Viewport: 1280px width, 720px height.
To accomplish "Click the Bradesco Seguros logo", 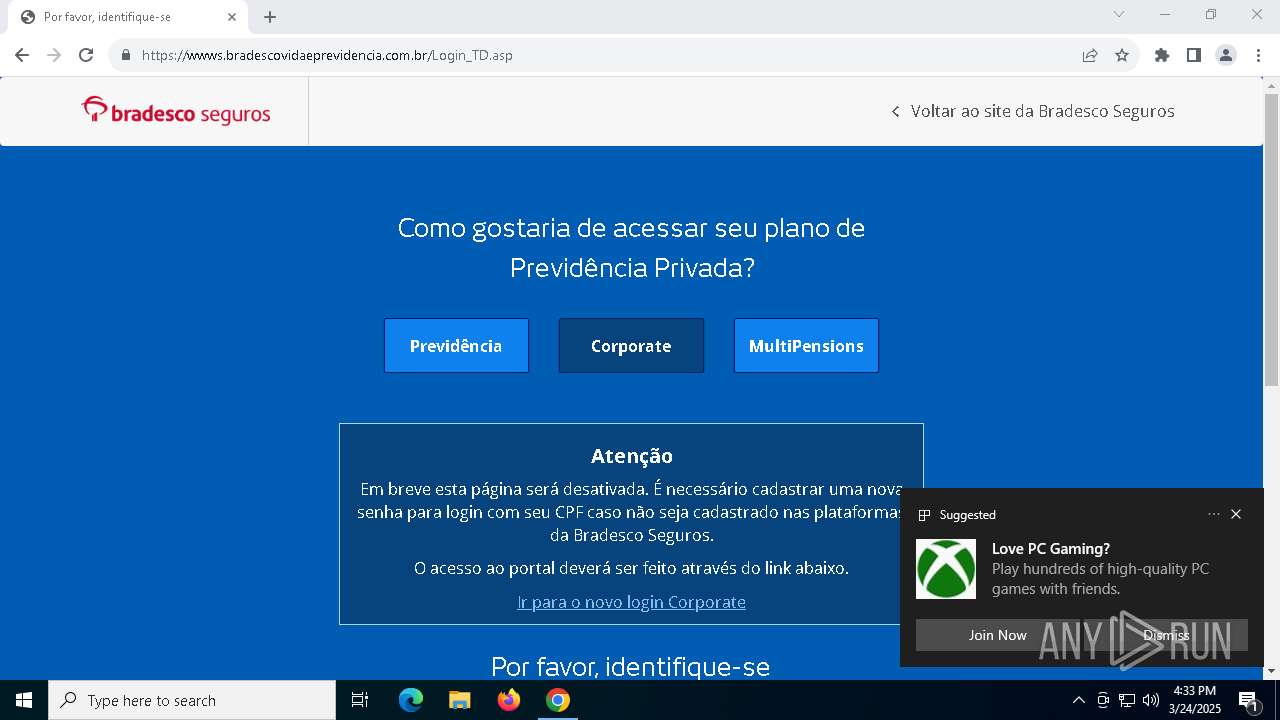I will 176,111.
